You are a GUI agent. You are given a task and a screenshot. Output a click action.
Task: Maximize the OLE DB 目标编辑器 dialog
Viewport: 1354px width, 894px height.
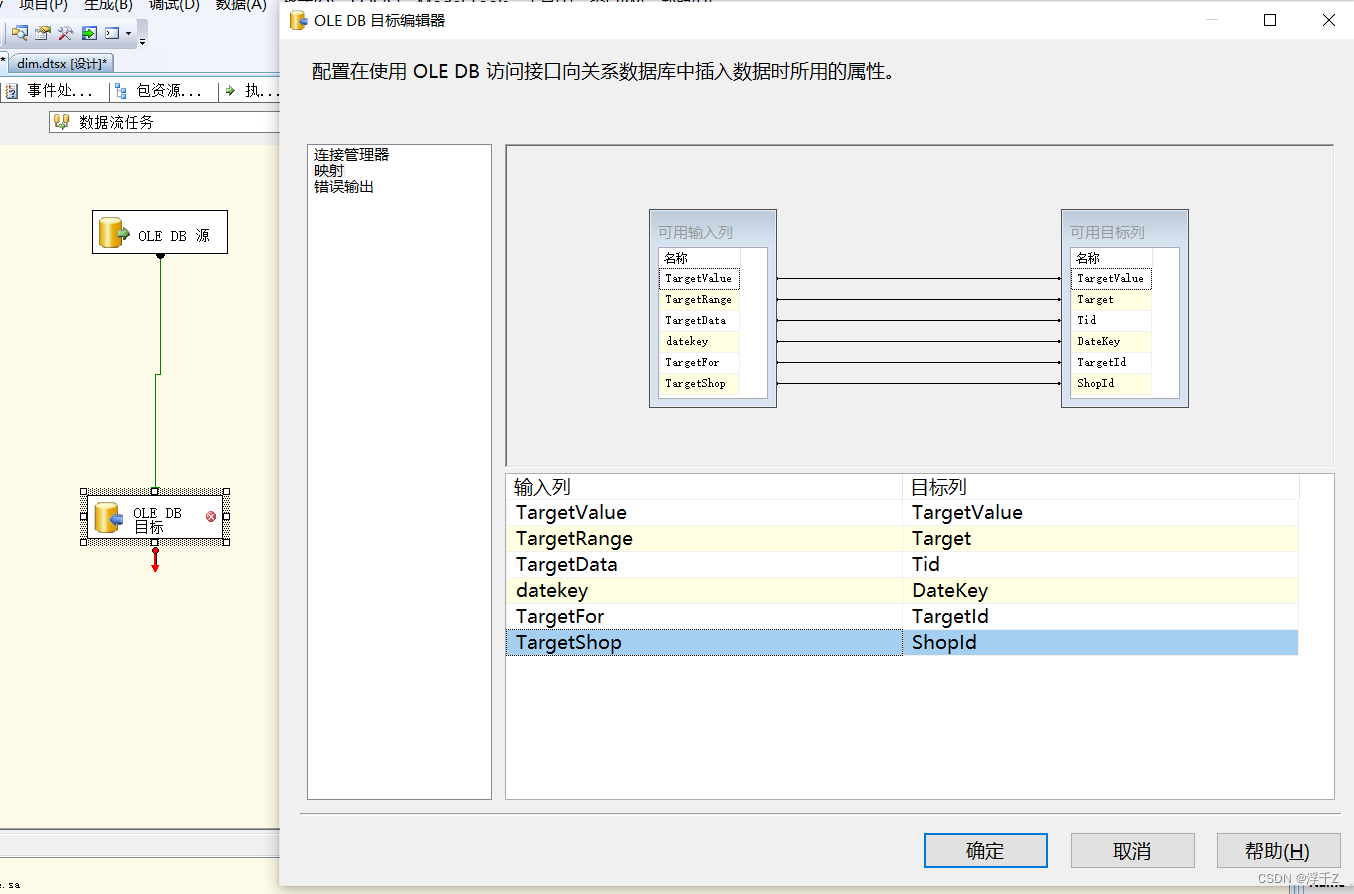1270,20
